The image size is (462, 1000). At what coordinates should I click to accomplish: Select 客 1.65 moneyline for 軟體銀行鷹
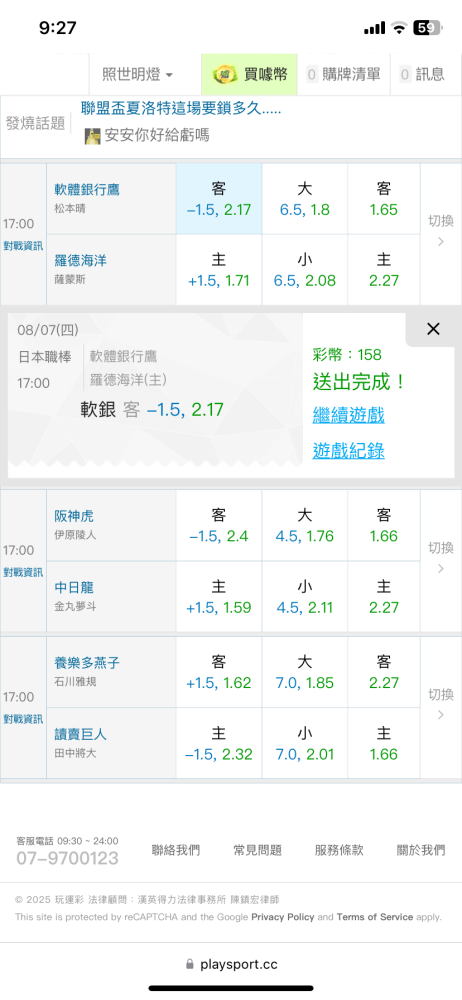click(384, 199)
